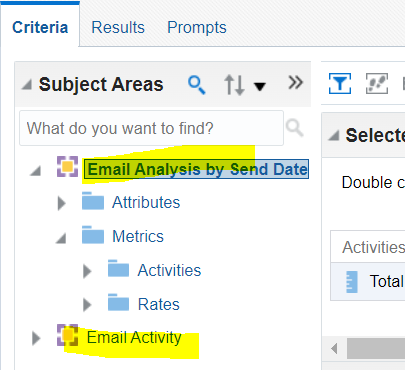405x370 pixels.
Task: Switch to the Results tab
Action: 118,27
